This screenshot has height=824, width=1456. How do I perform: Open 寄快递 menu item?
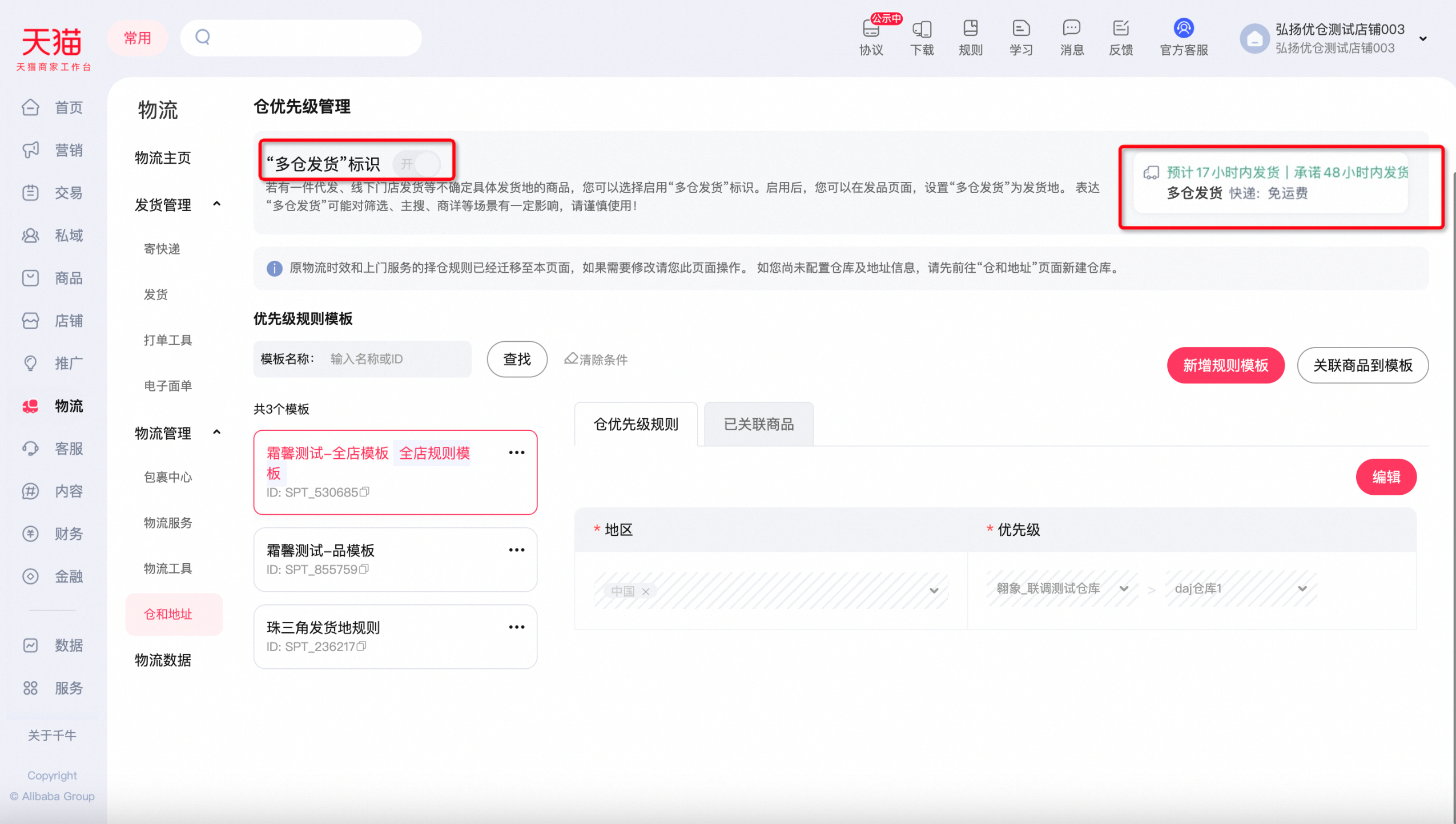click(x=162, y=249)
